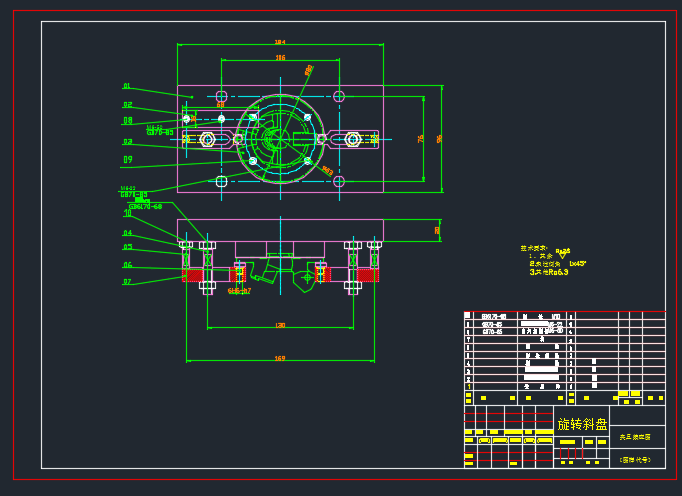Click part callout label 03
The height and width of the screenshot is (496, 682).
pos(128,142)
